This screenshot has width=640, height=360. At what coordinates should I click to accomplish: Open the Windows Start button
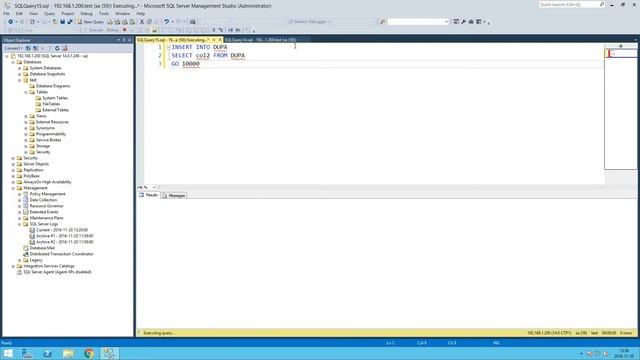[x=8, y=353]
